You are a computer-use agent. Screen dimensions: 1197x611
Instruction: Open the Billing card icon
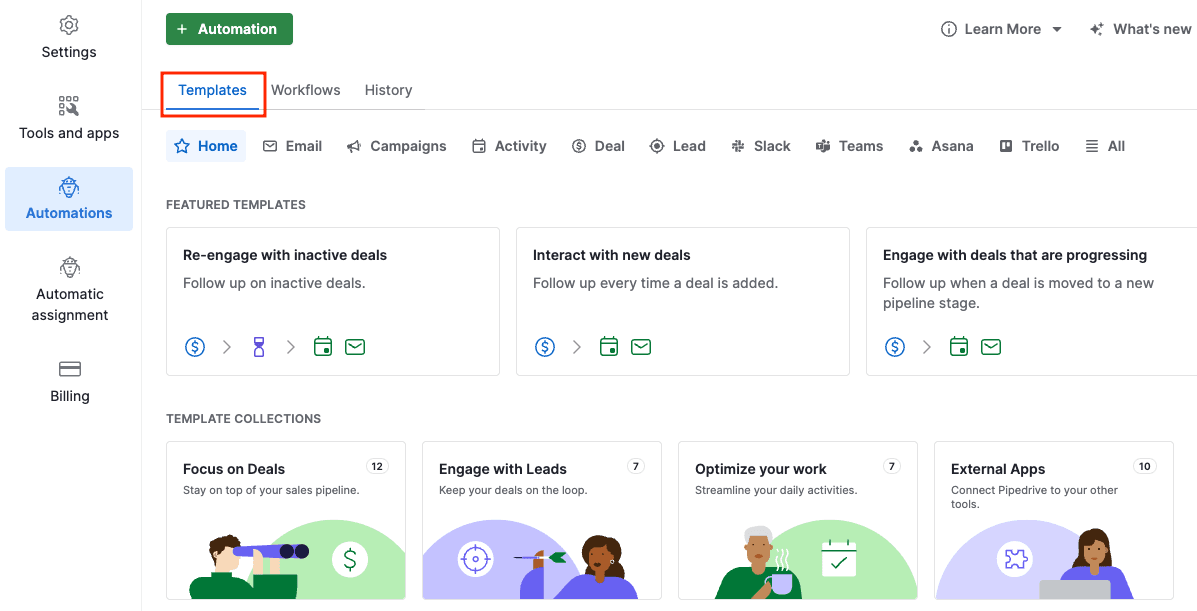[x=68, y=369]
